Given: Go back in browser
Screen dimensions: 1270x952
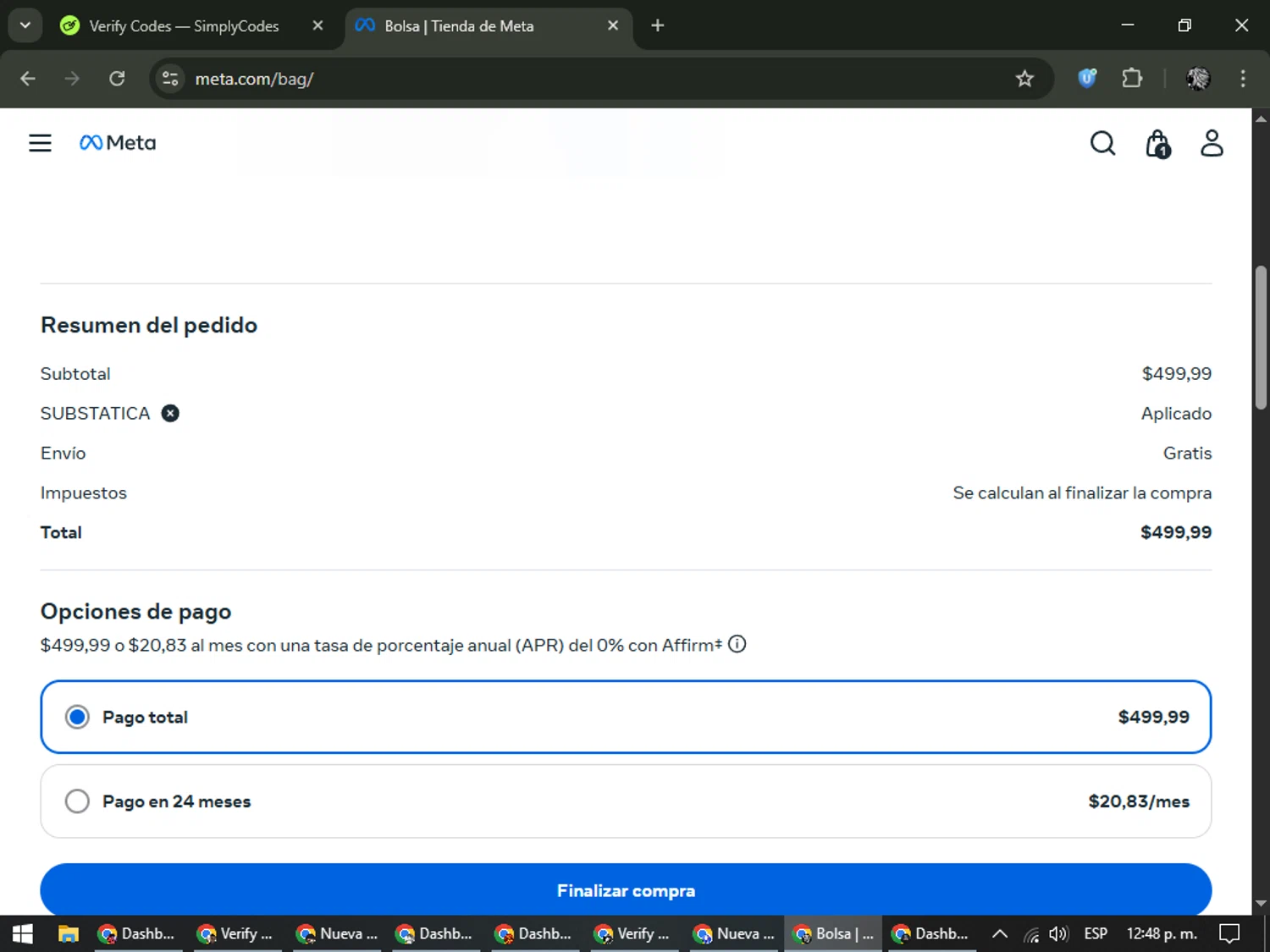Looking at the screenshot, I should 28,79.
